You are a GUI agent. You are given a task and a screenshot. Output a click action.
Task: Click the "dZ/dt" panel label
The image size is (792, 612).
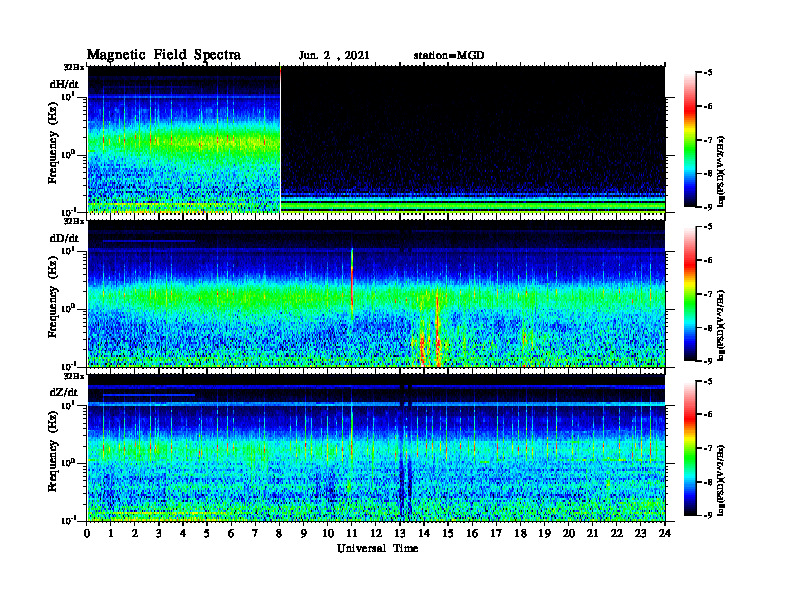click(64, 392)
